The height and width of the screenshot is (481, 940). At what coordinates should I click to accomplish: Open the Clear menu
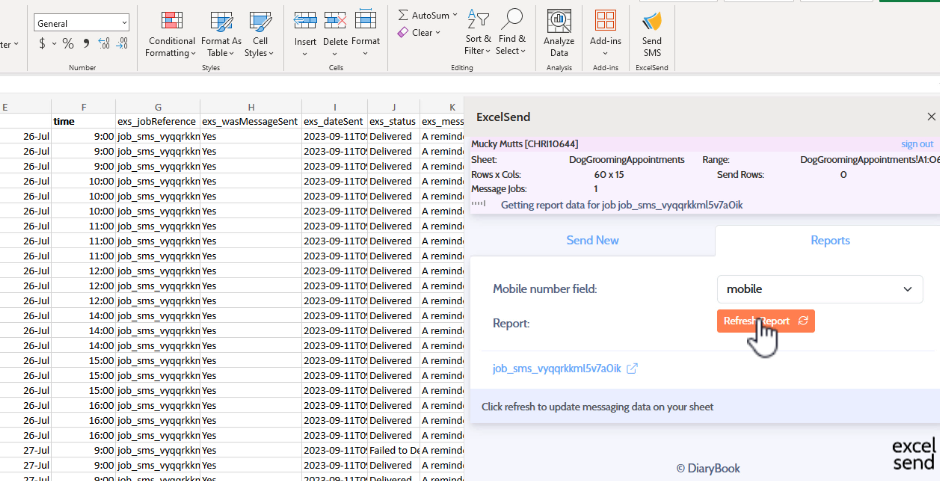[x=419, y=32]
